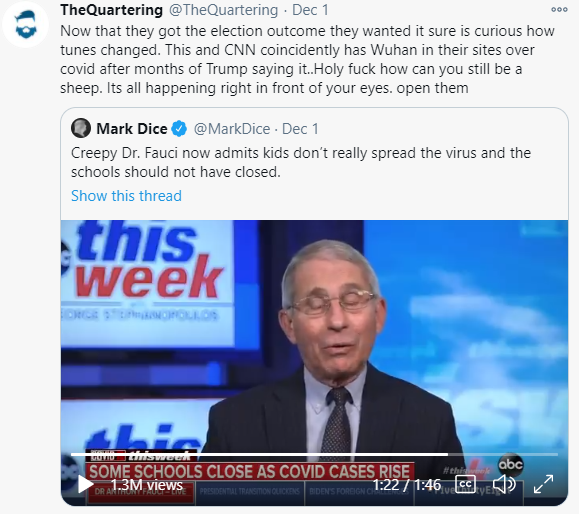Click Mark Dice's small profile picture
Viewport: 579px width, 514px height.
tap(81, 128)
